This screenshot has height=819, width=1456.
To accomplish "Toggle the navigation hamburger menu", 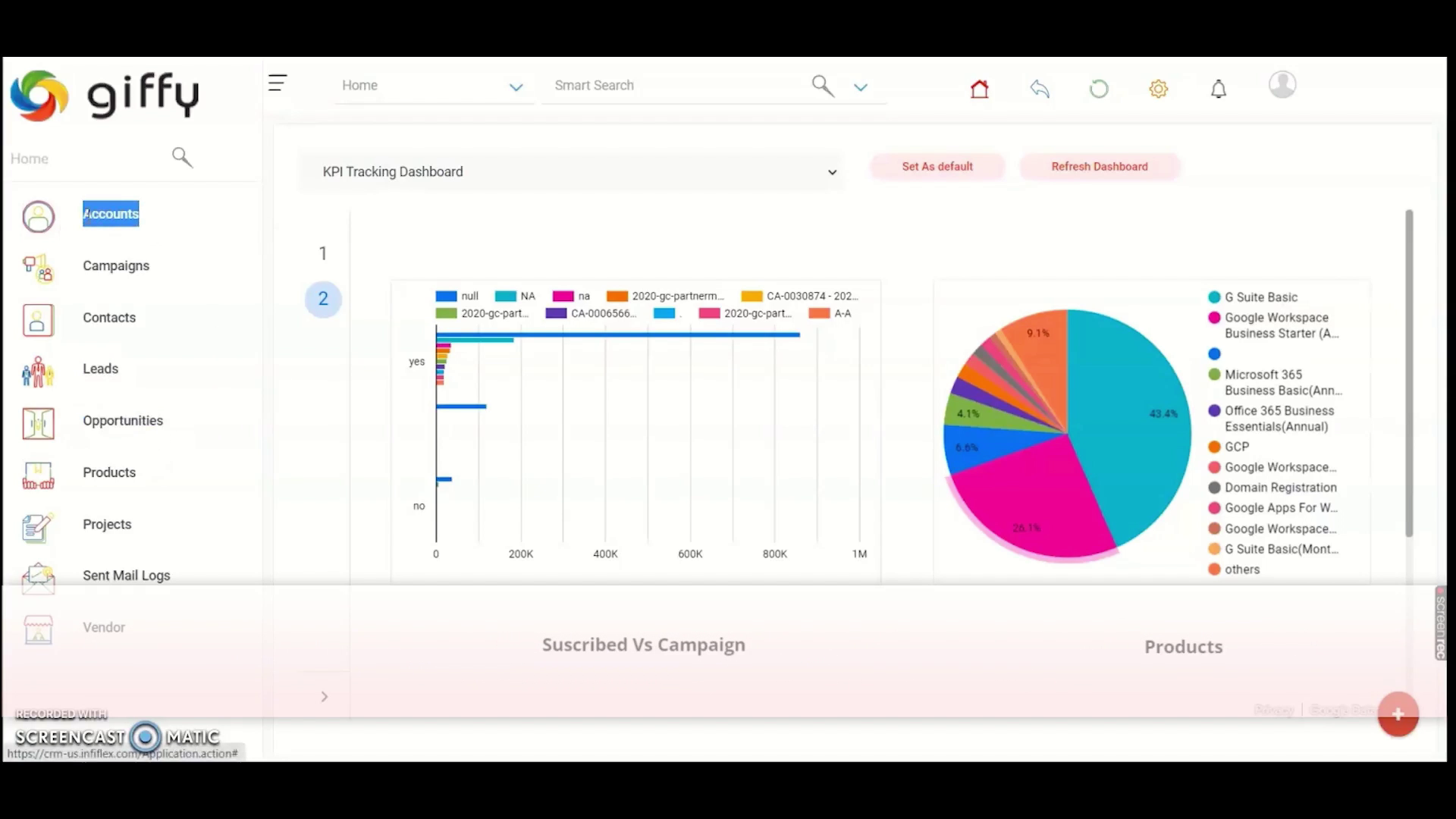I will [x=278, y=83].
